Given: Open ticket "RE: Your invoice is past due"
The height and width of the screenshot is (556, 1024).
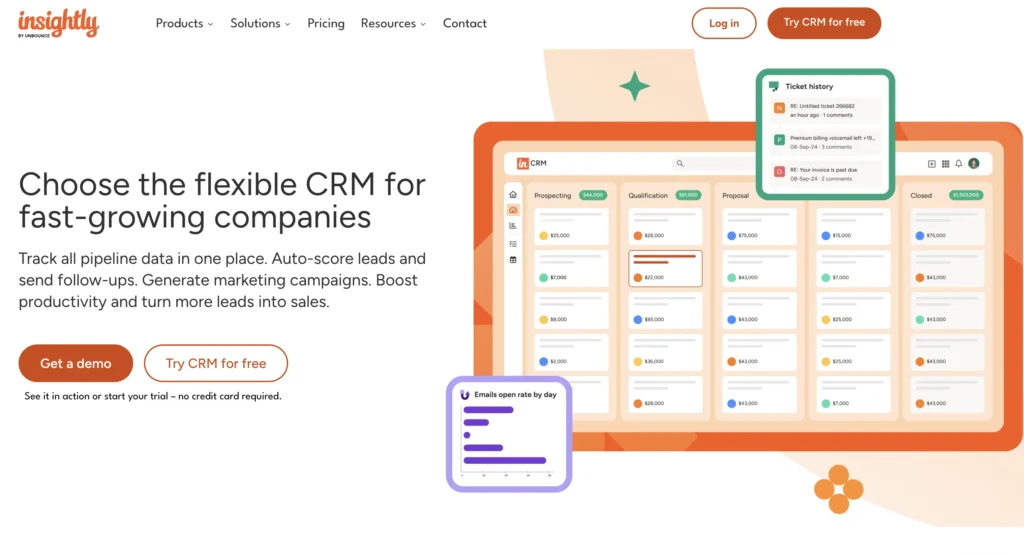Looking at the screenshot, I should point(825,174).
